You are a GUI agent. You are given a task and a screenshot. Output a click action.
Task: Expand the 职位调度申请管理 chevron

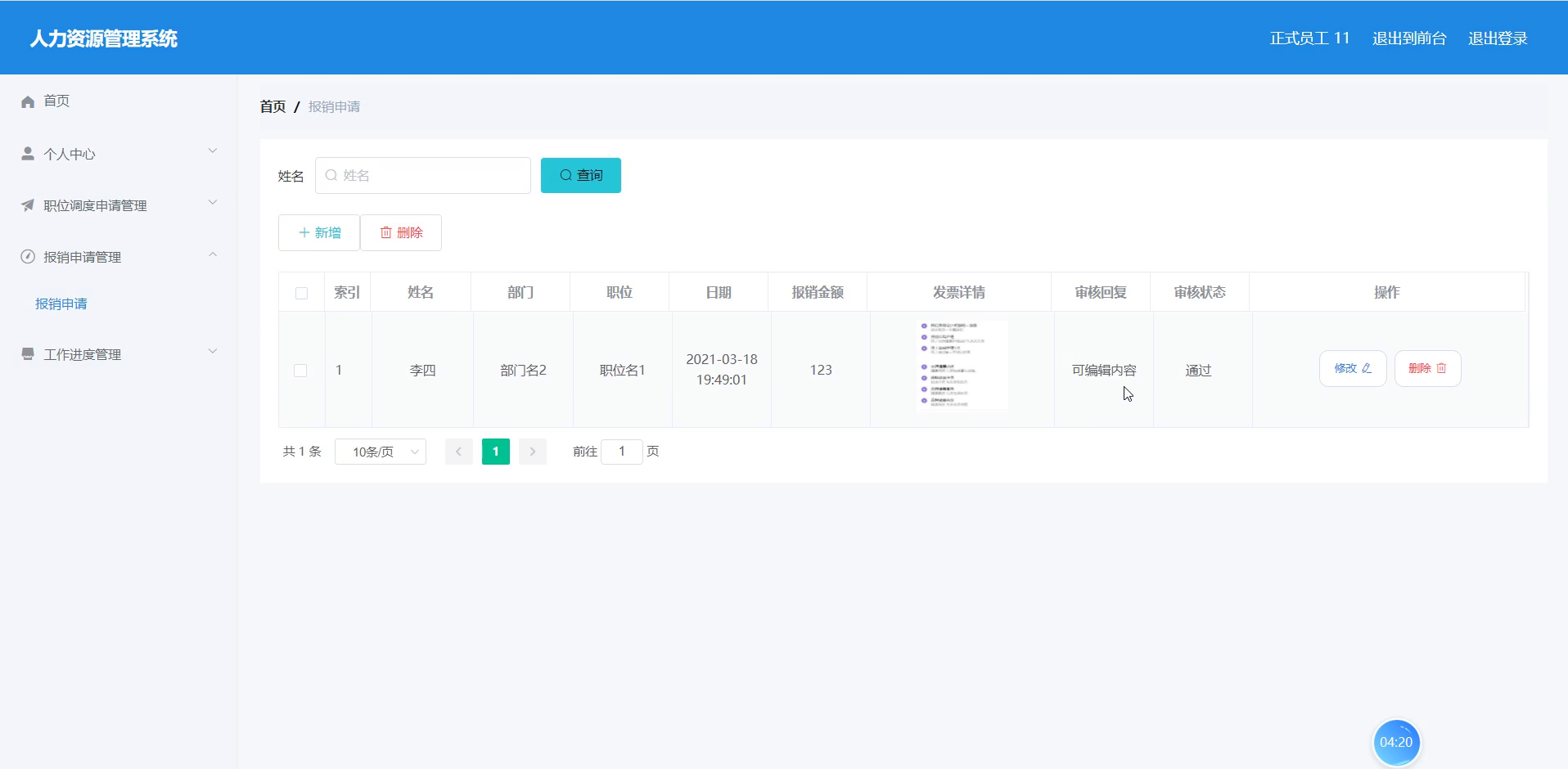point(213,202)
